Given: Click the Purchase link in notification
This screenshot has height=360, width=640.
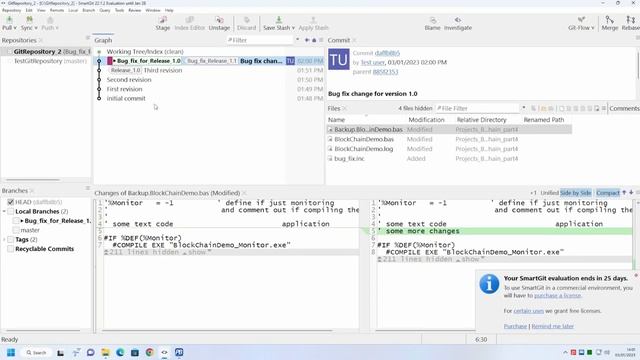Looking at the screenshot, I should coord(516,327).
